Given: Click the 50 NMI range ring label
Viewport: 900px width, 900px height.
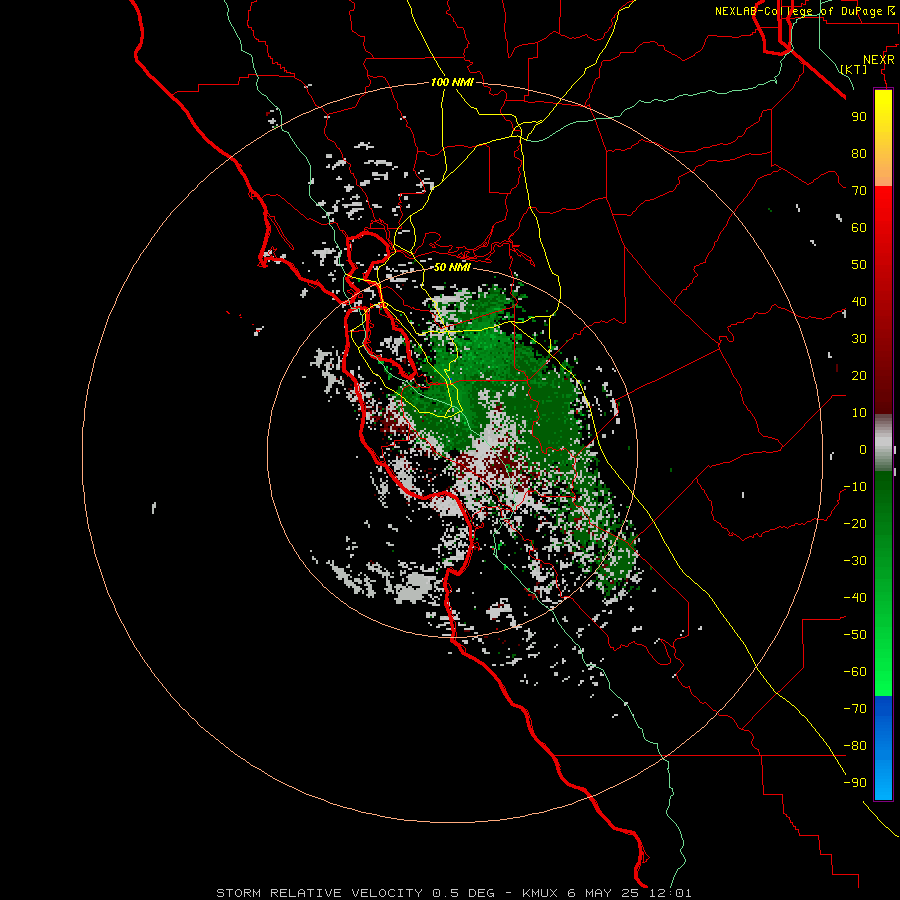Looking at the screenshot, I should click(x=452, y=267).
